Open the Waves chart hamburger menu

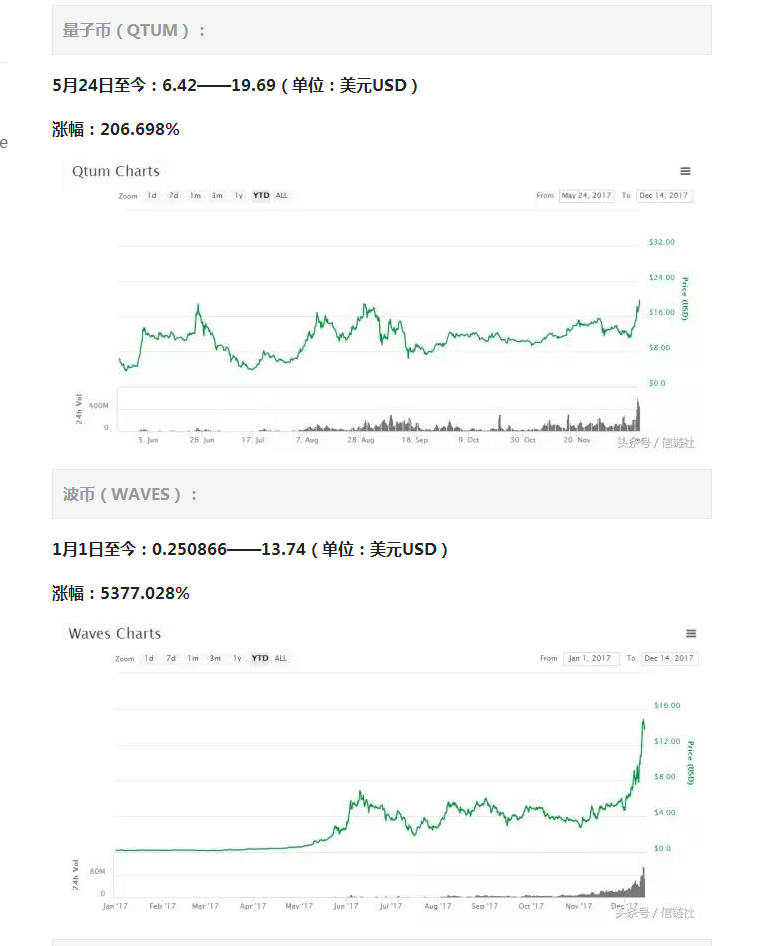tap(691, 633)
